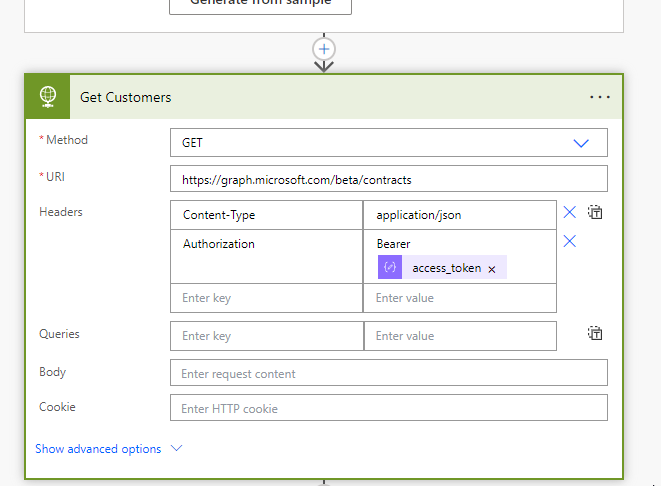Delete the Authorization header row
This screenshot has height=486, width=661.
click(x=570, y=241)
